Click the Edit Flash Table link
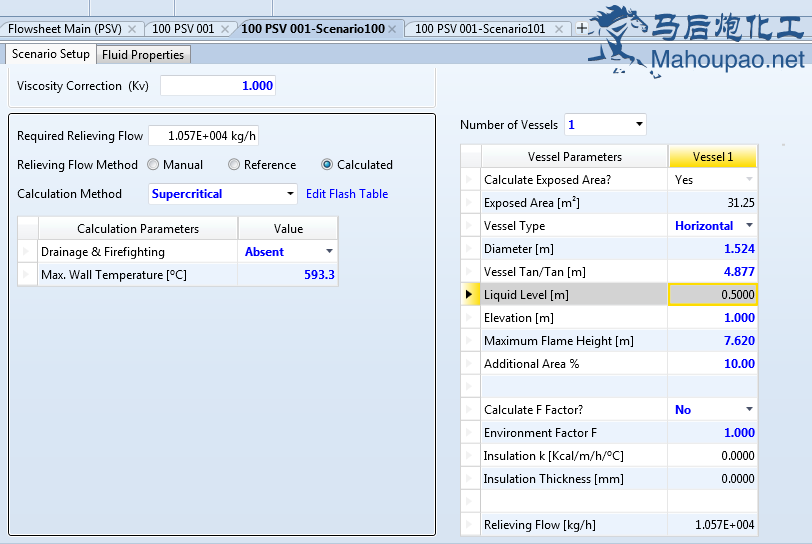The width and height of the screenshot is (812, 544). [x=347, y=194]
